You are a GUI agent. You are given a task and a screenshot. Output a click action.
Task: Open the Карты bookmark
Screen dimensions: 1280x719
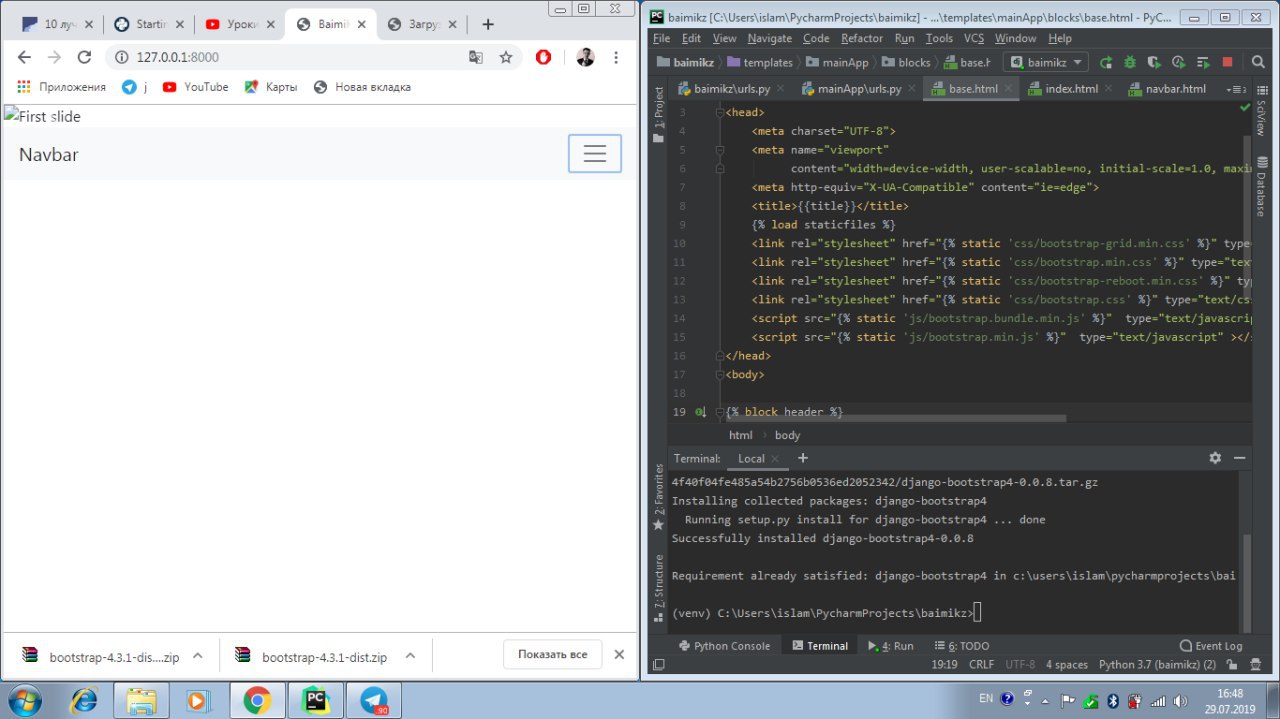[271, 87]
